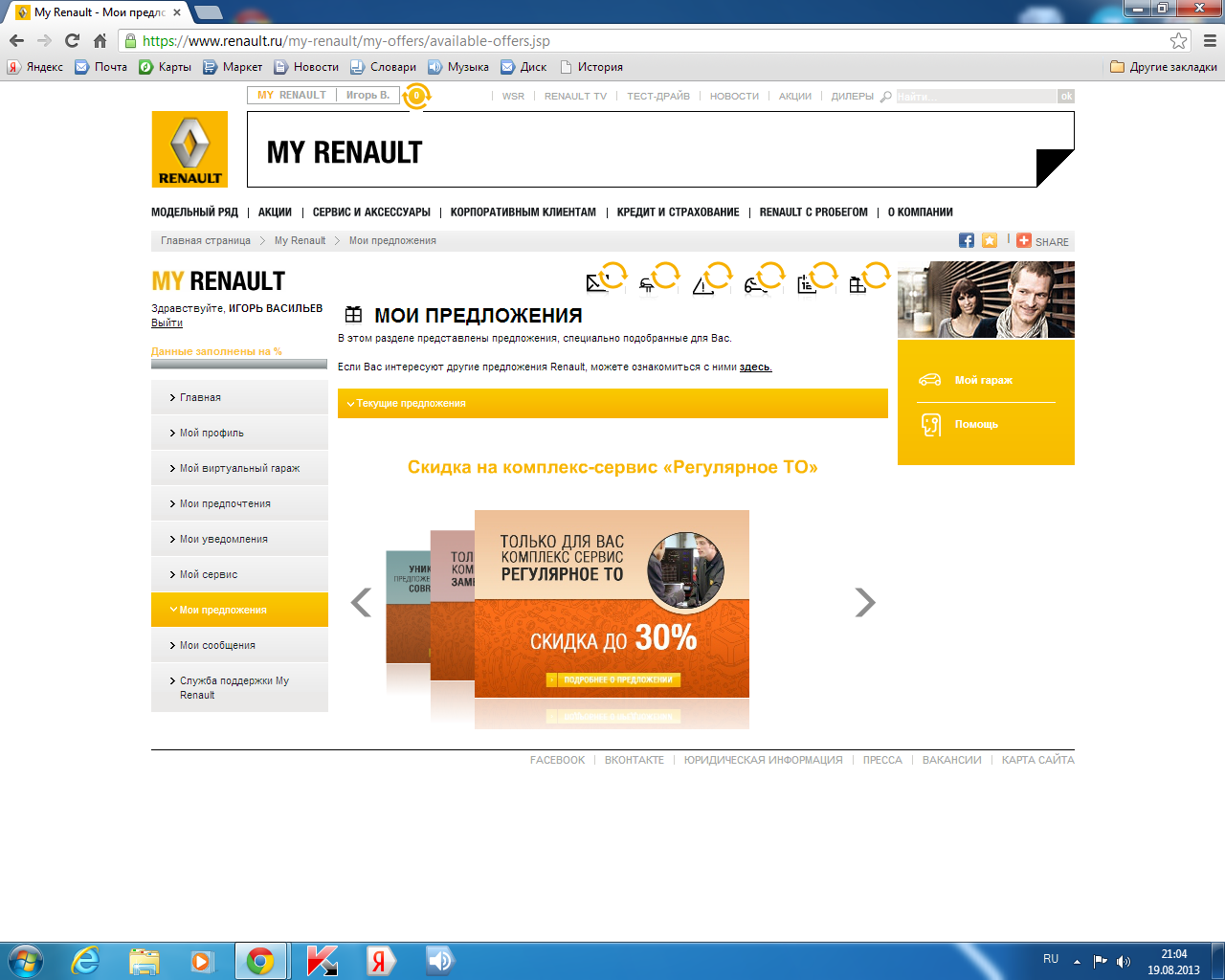Image resolution: width=1225 pixels, height=980 pixels.
Task: Click Подробнее о предложении button
Action: coord(612,679)
